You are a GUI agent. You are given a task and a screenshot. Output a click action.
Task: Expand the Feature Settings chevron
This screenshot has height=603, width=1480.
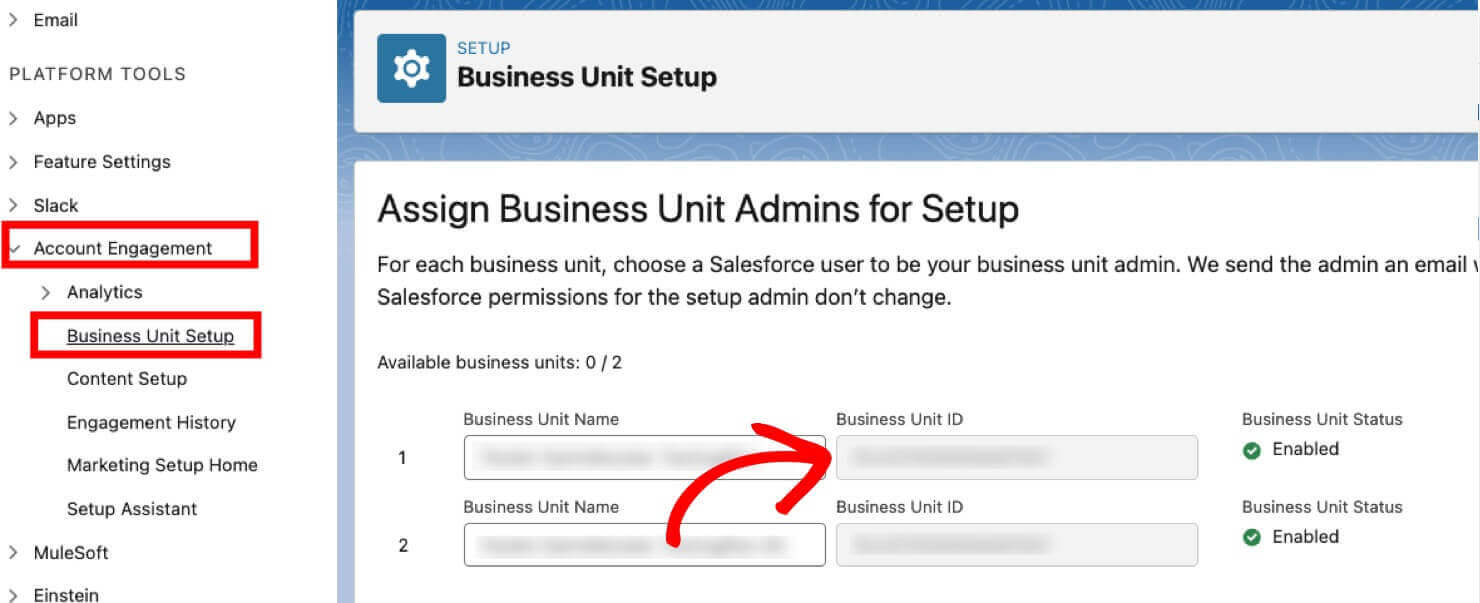pos(13,161)
